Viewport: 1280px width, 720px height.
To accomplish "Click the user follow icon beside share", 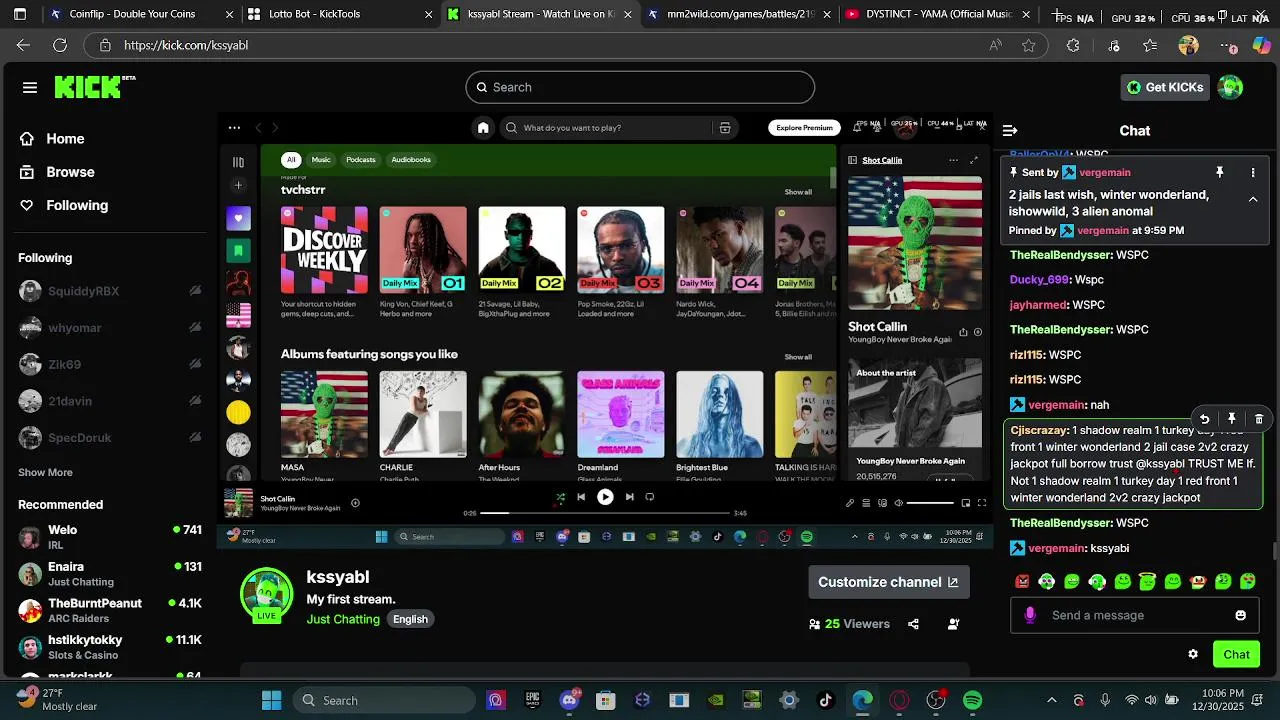I will tap(953, 624).
